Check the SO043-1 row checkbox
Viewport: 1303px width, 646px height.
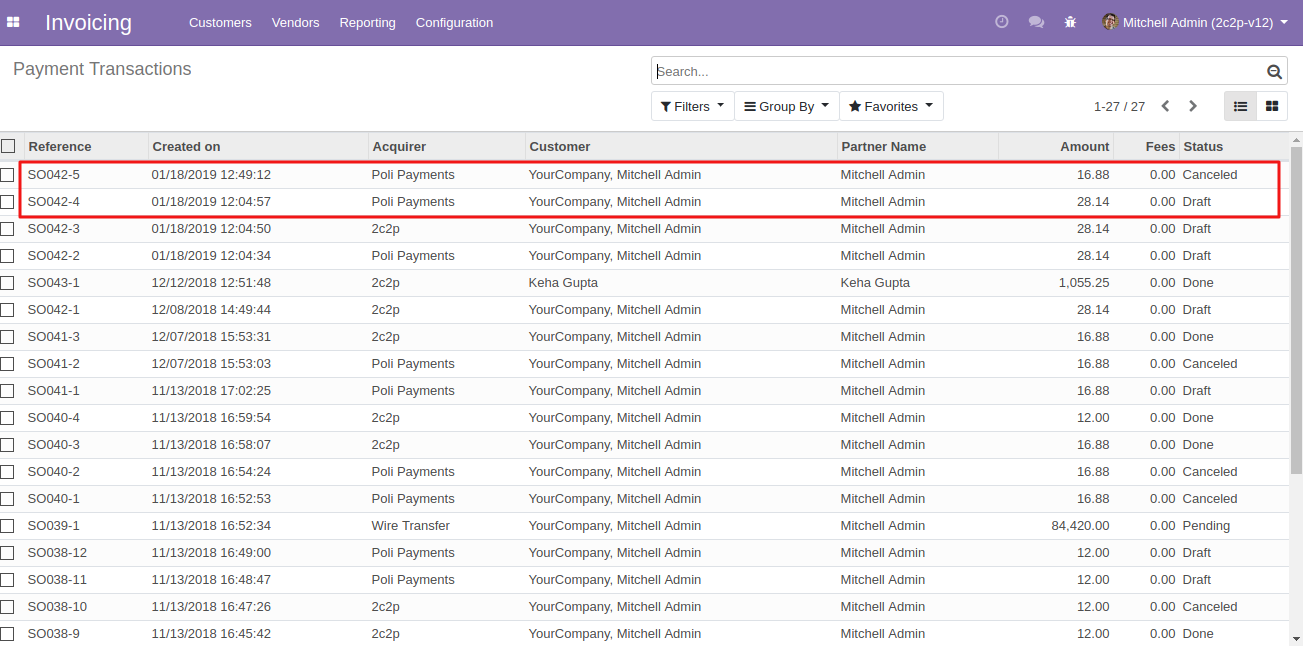[8, 283]
